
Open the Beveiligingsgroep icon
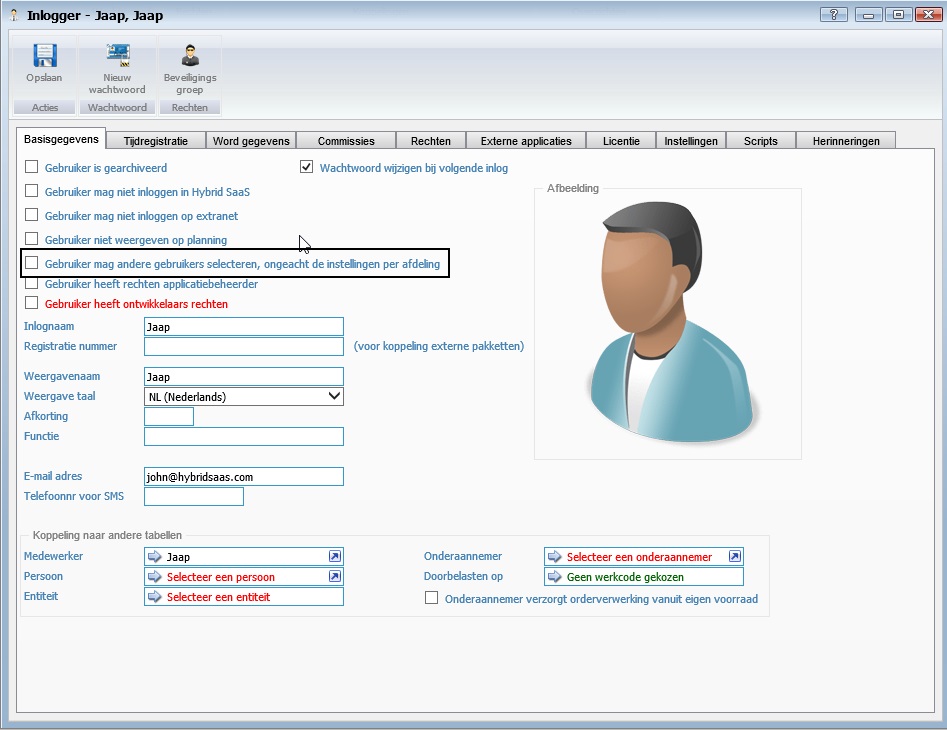click(190, 56)
